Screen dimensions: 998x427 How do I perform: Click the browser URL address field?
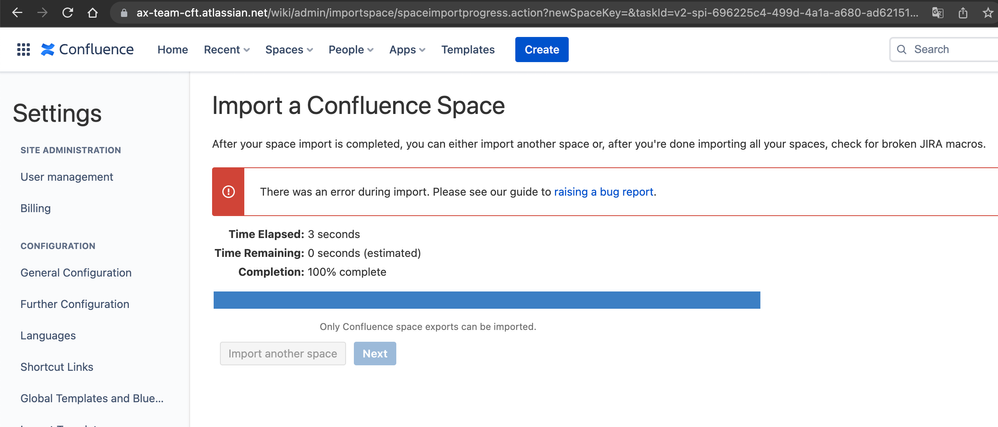point(527,13)
